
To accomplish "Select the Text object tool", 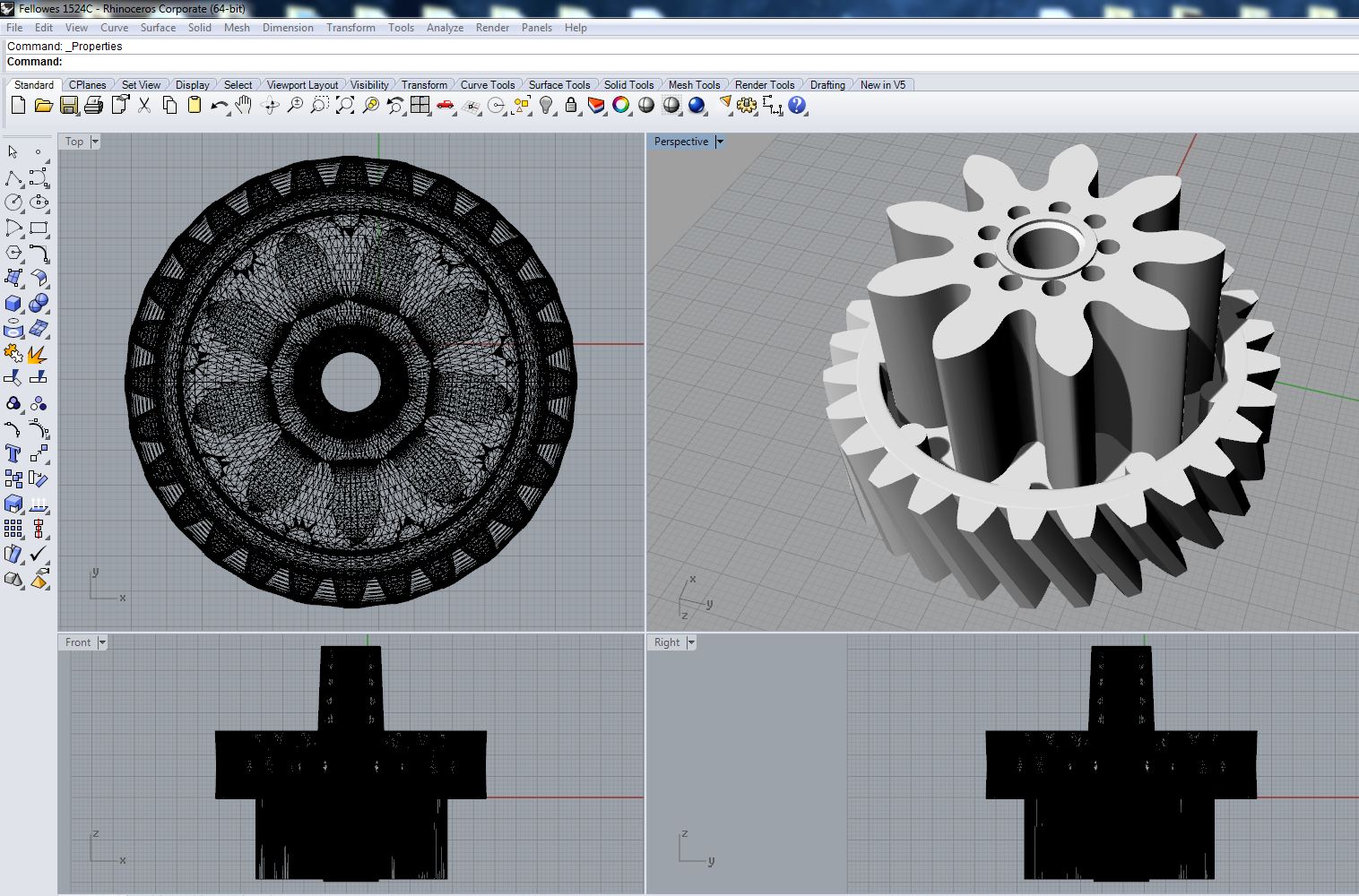I will coord(13,454).
